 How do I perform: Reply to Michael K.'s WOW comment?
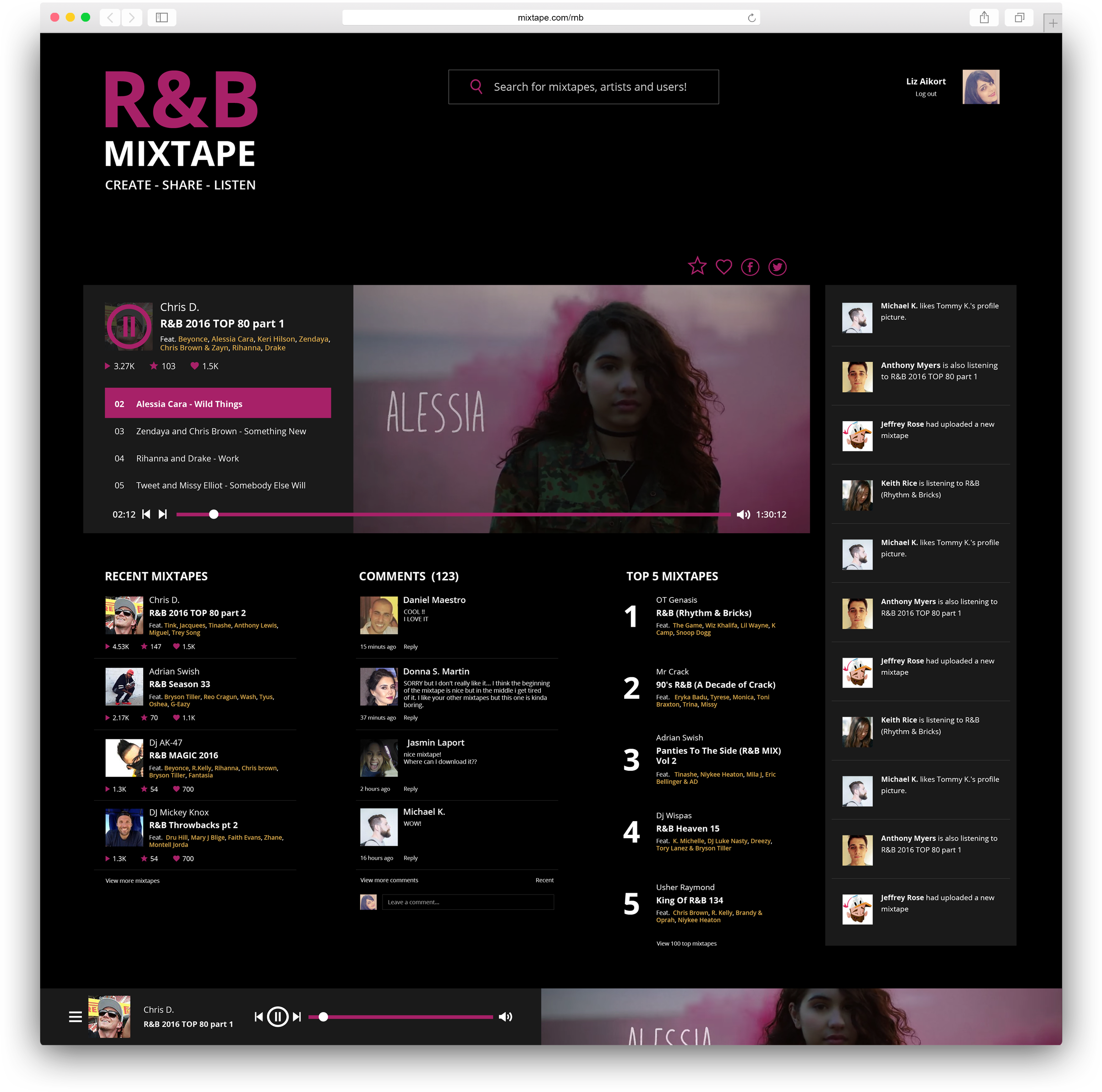point(411,857)
